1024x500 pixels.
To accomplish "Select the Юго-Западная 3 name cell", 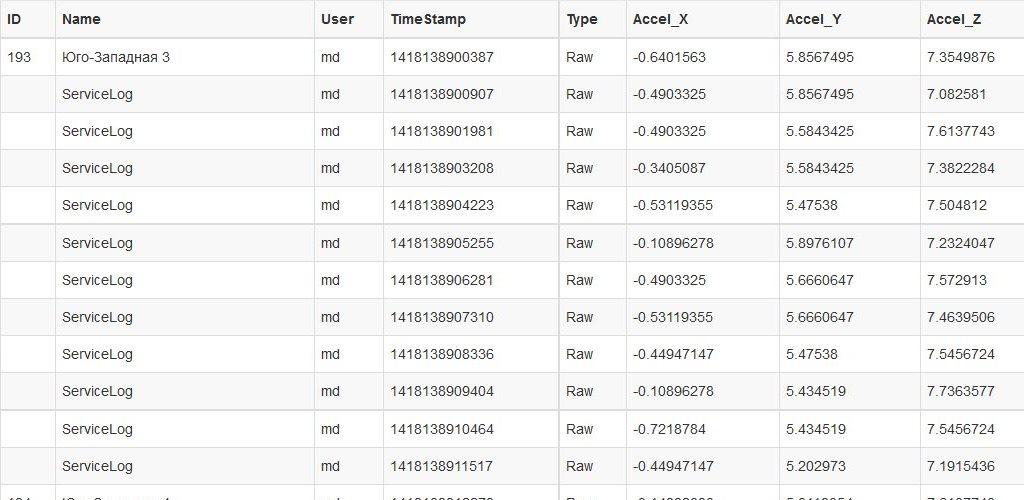I will click(116, 57).
